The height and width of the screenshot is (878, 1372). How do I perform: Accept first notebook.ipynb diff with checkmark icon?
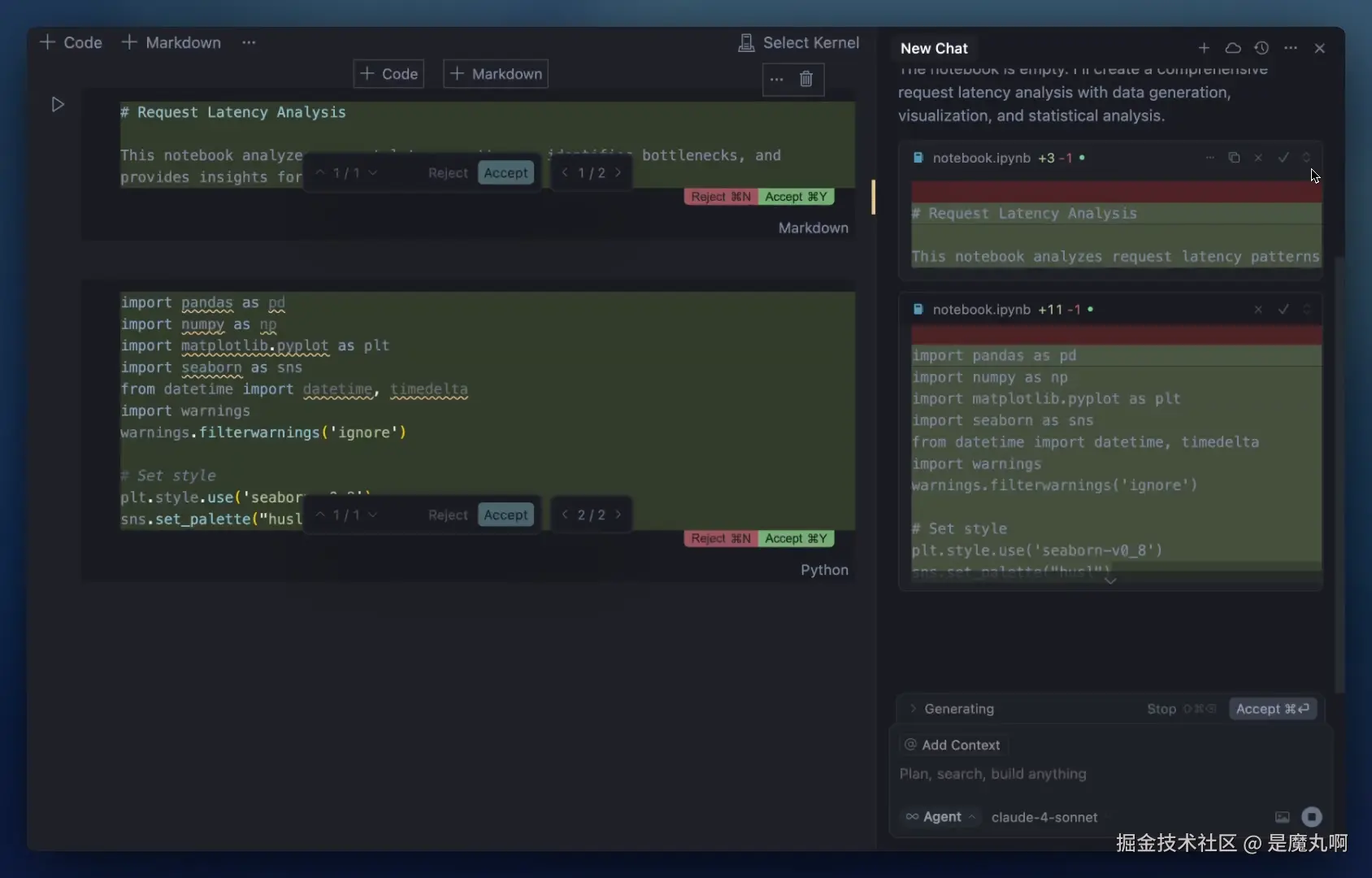coord(1283,158)
